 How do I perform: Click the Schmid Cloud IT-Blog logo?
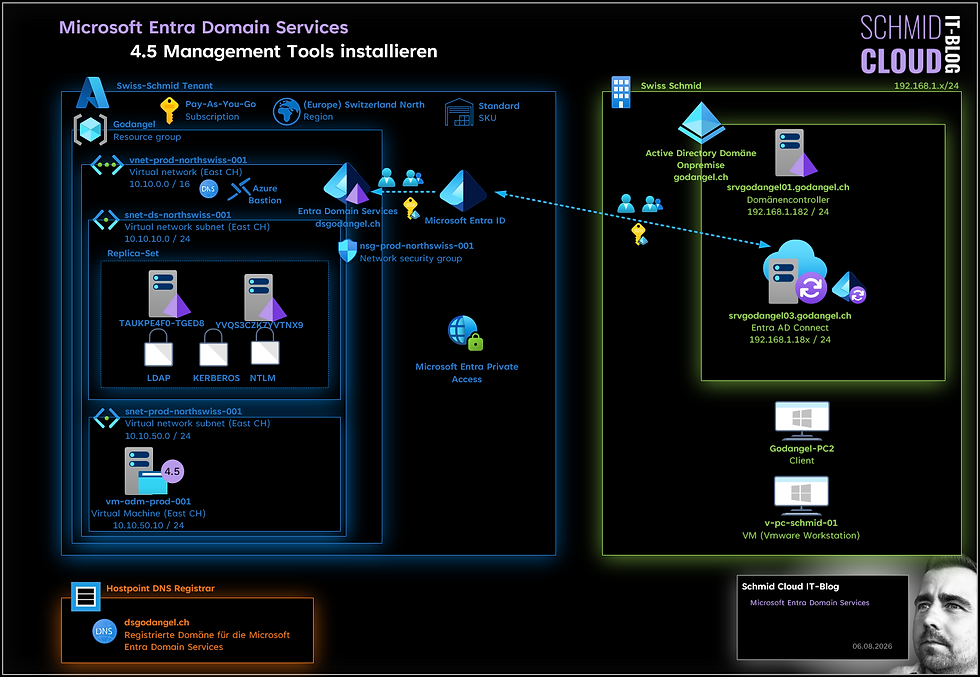[910, 44]
